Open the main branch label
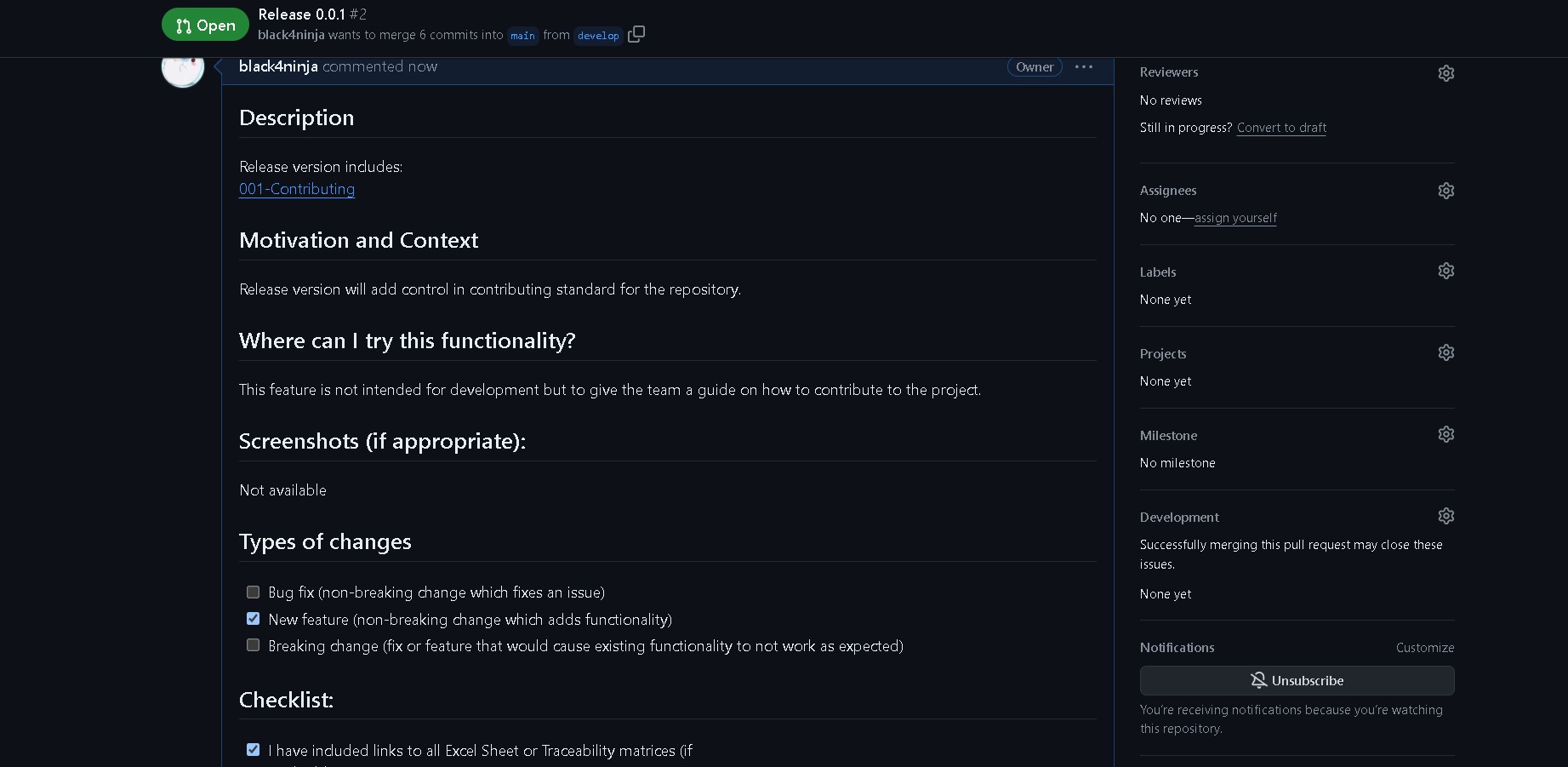The width and height of the screenshot is (1568, 767). (522, 36)
